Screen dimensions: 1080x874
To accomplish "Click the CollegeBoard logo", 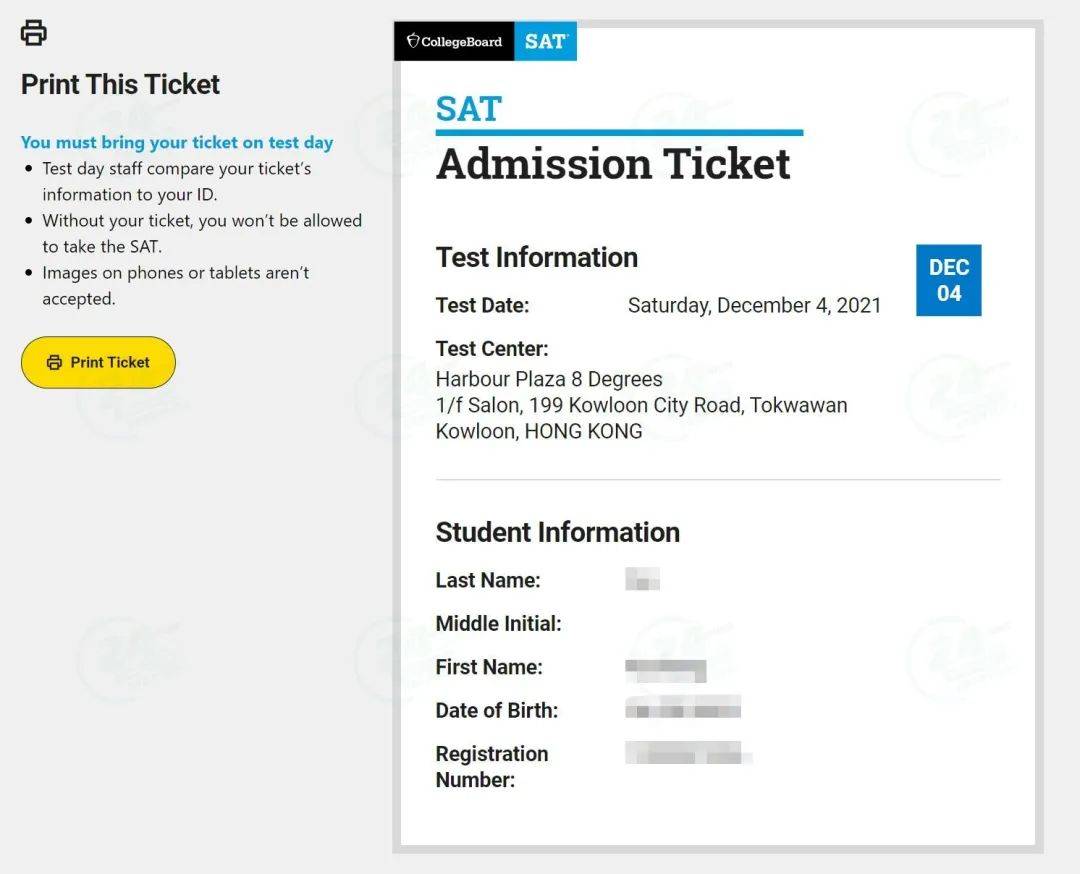I will coord(455,41).
